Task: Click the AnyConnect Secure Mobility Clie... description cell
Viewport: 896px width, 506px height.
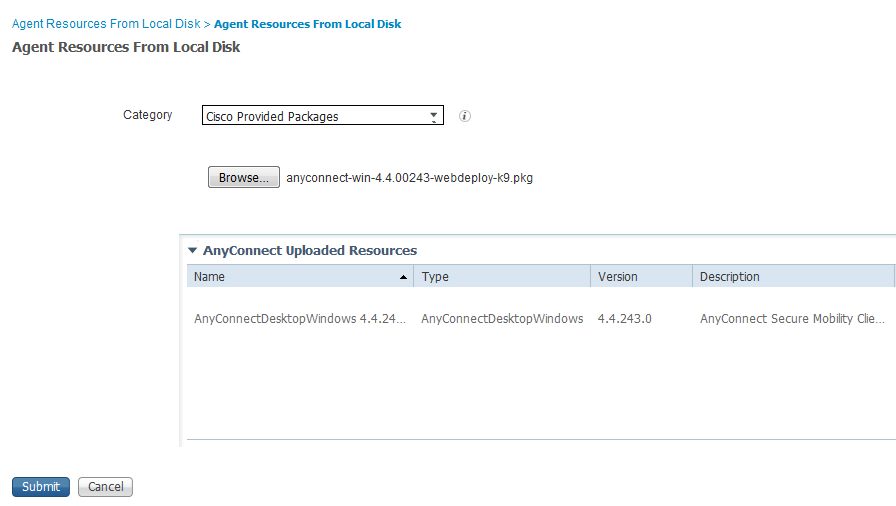Action: click(x=793, y=319)
